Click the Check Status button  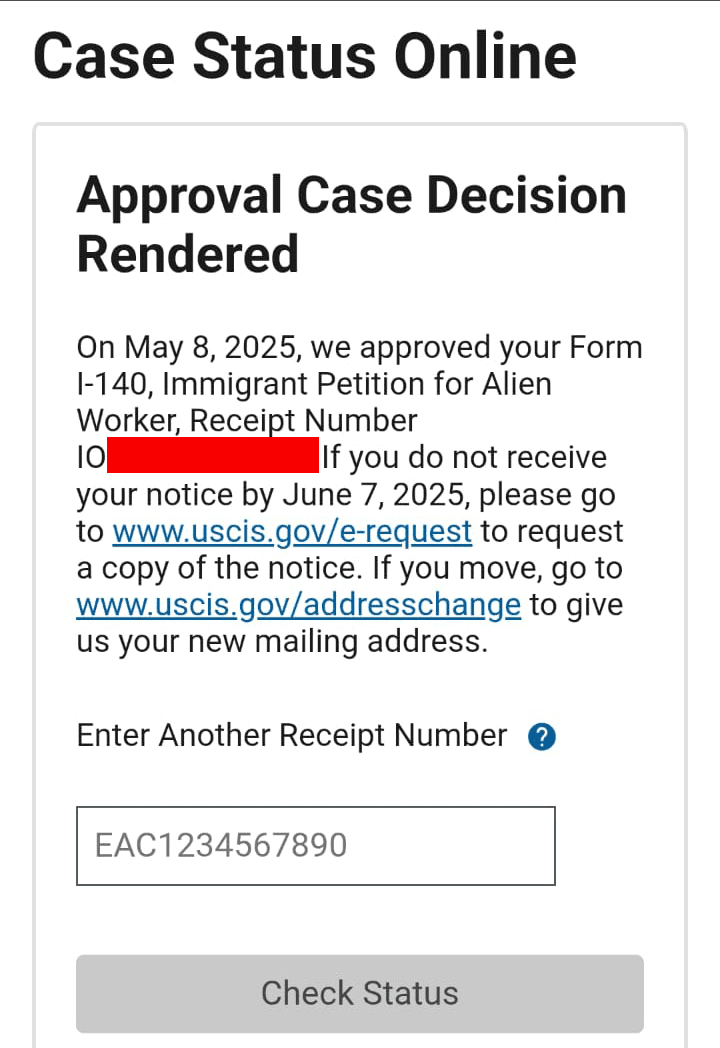pos(360,993)
